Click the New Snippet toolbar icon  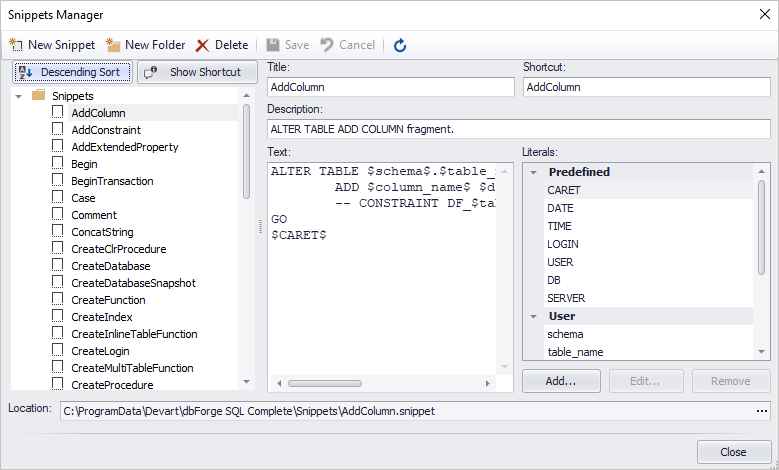point(16,45)
